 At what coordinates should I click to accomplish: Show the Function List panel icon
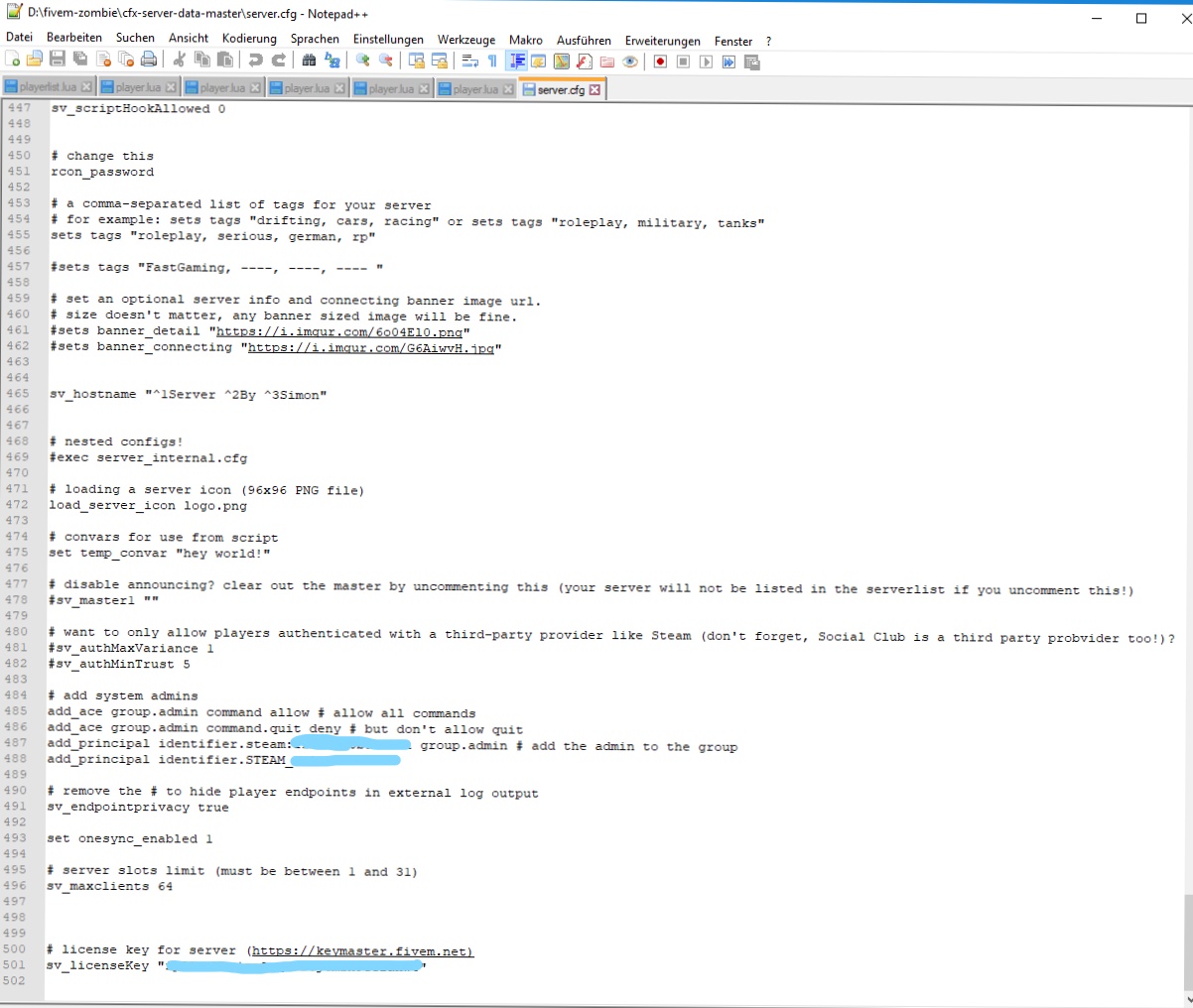(x=585, y=61)
